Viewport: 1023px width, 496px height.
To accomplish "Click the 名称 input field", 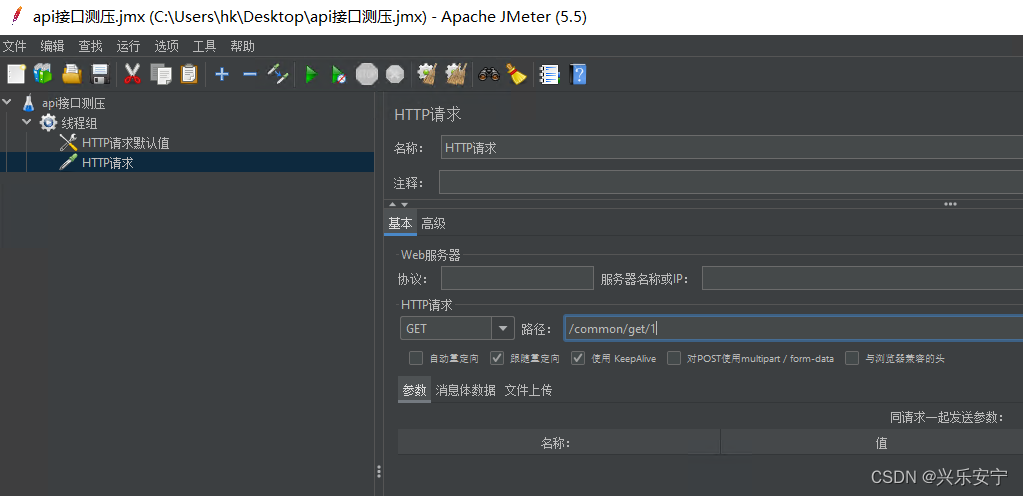I will click(732, 147).
